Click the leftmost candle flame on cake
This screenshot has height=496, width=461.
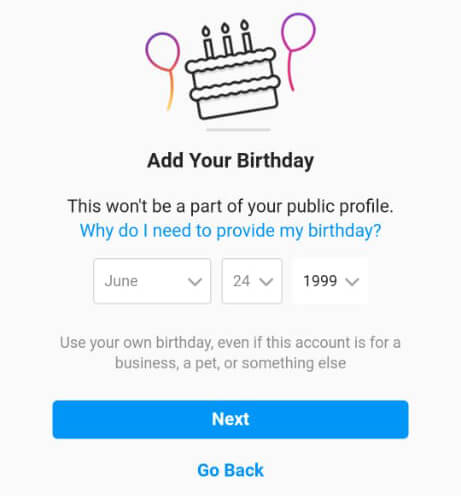click(206, 31)
